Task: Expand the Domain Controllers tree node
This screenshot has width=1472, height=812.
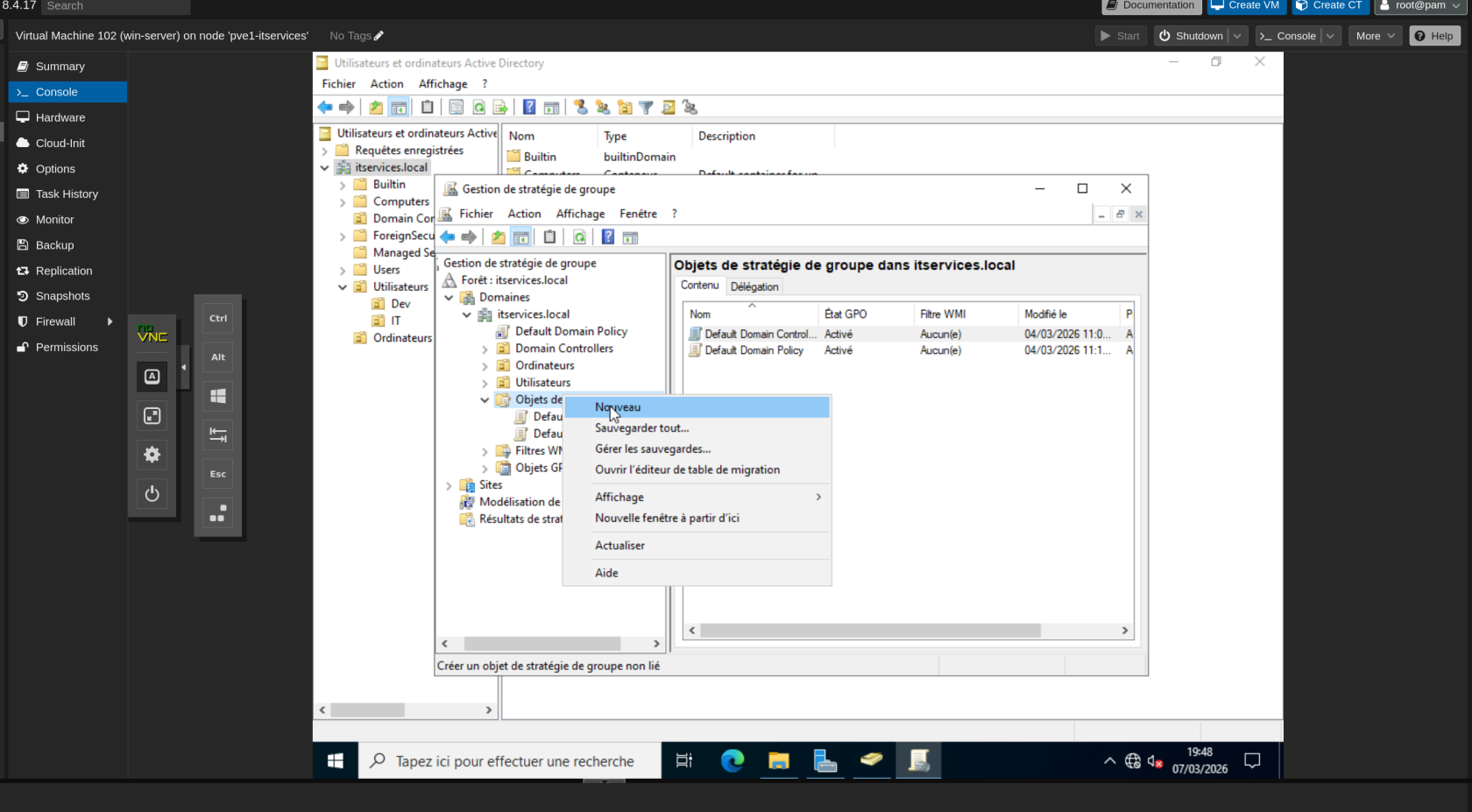Action: (485, 350)
